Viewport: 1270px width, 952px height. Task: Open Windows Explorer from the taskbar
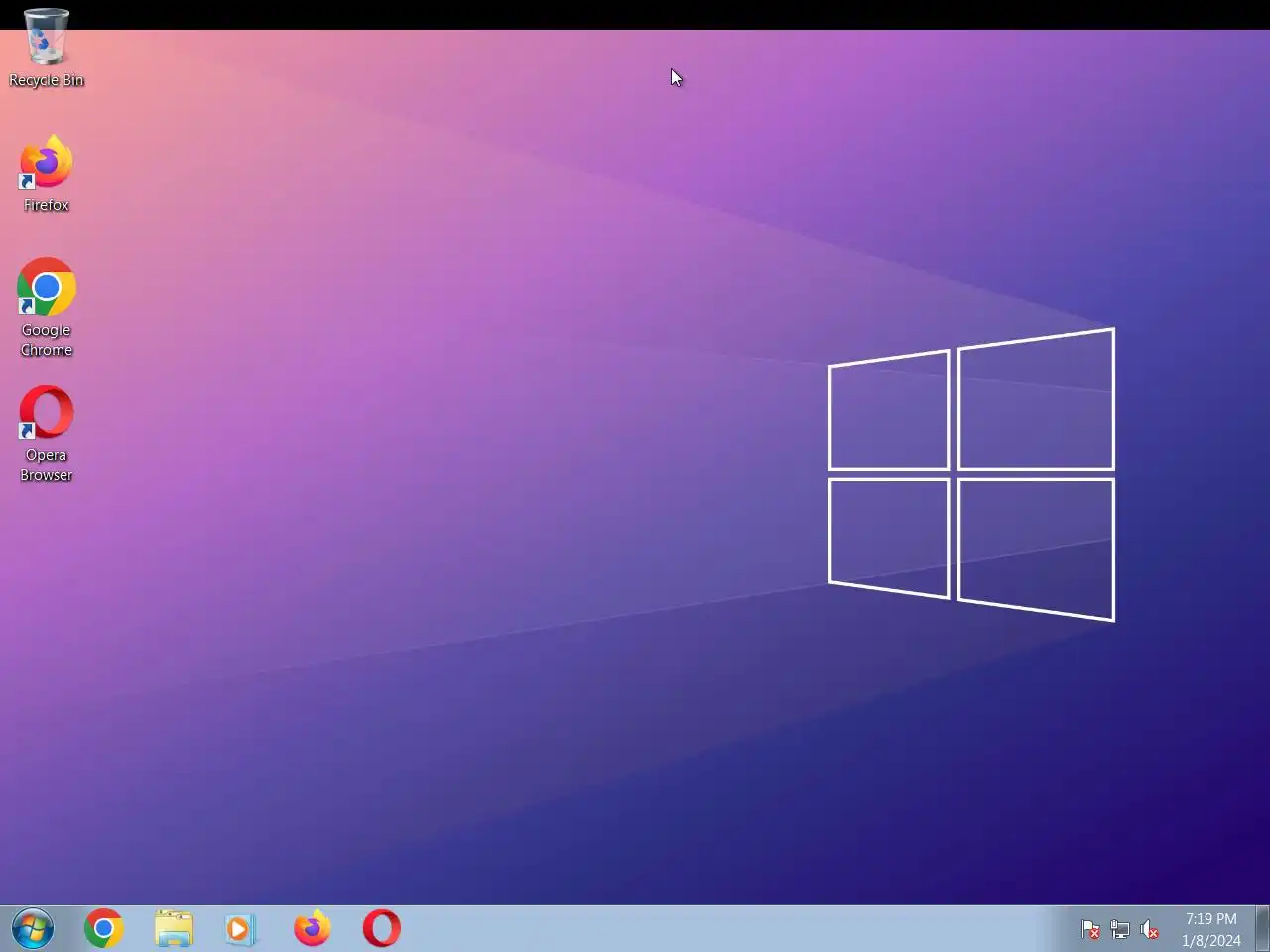coord(174,929)
